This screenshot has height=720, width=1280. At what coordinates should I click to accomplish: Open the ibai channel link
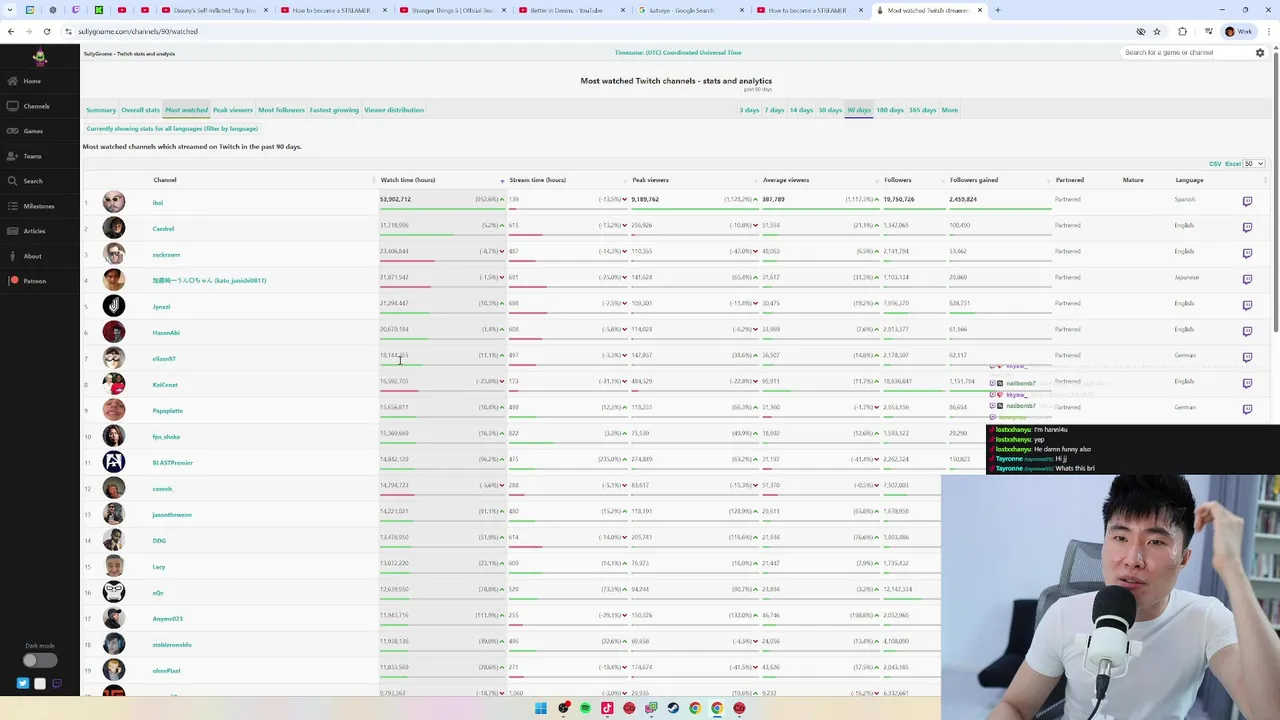coord(158,203)
